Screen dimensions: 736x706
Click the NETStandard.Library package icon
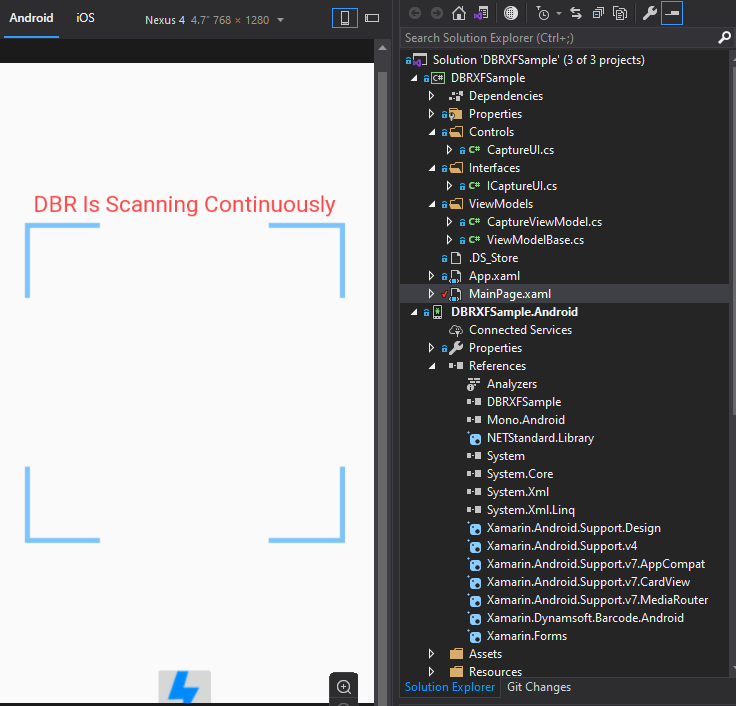[474, 438]
